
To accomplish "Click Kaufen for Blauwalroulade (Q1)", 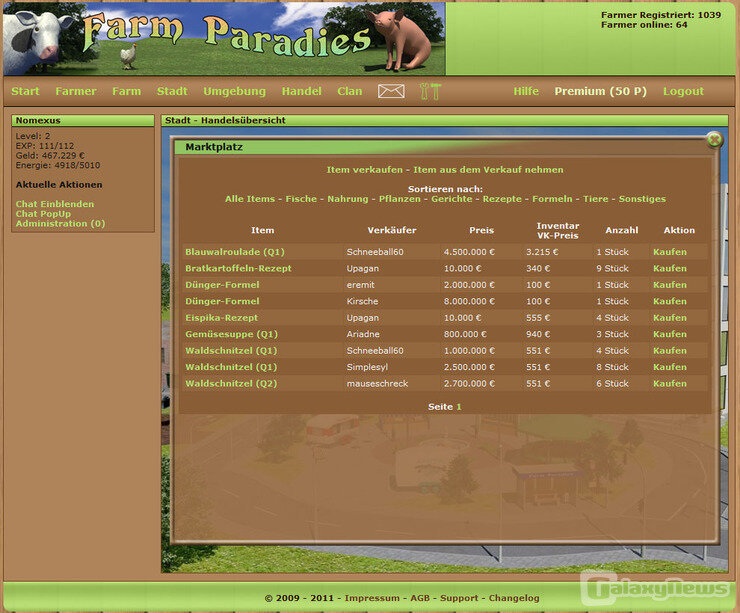I will pos(670,252).
